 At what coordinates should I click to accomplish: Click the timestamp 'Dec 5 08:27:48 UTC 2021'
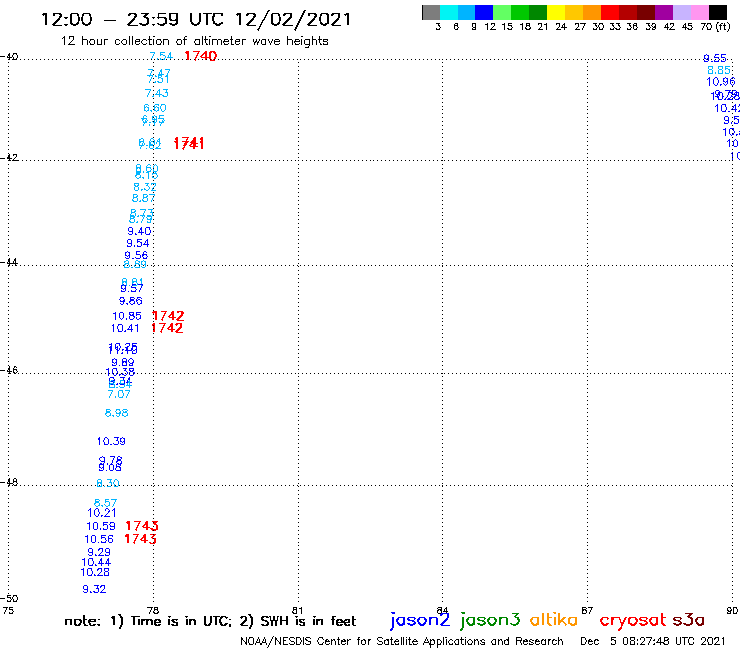652,641
